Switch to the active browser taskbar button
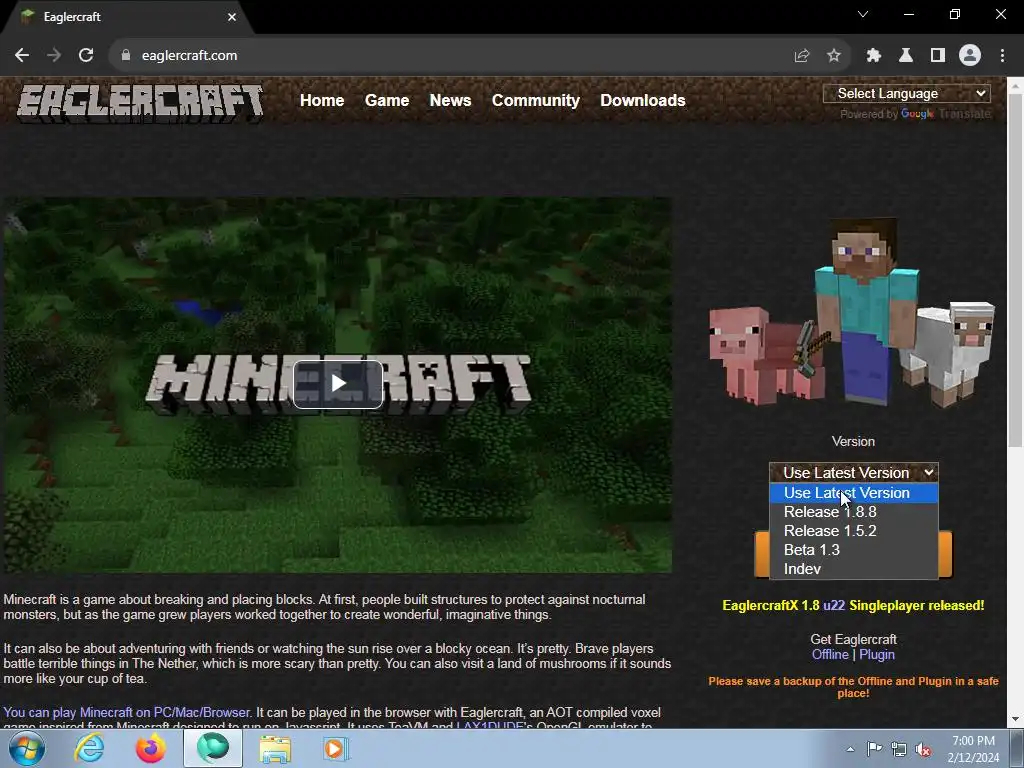The height and width of the screenshot is (768, 1024). coord(213,749)
